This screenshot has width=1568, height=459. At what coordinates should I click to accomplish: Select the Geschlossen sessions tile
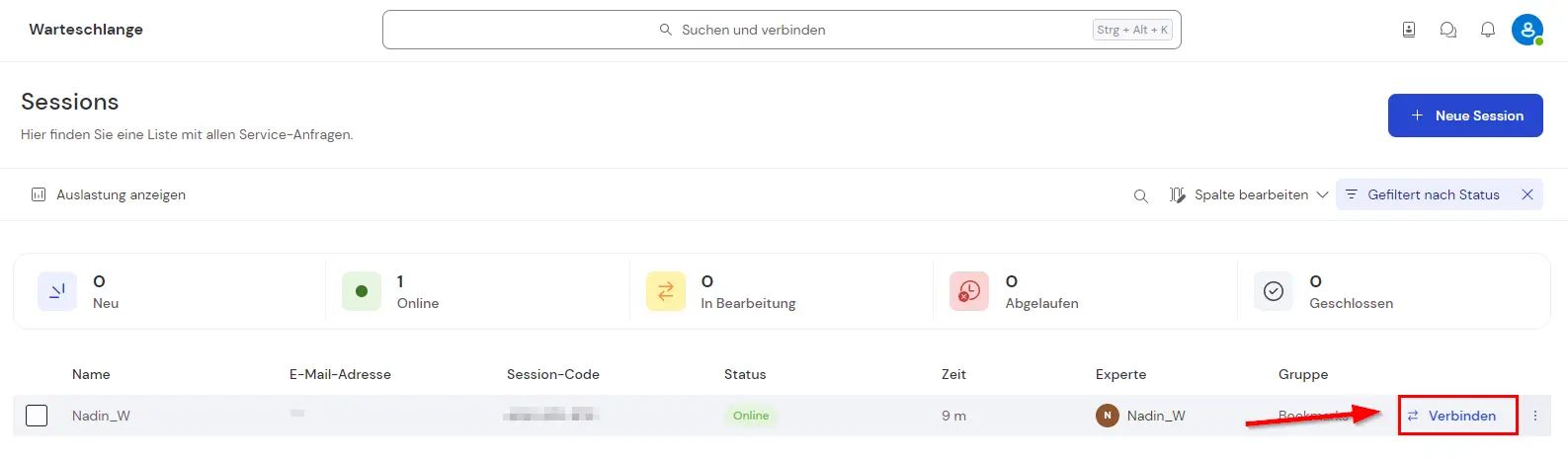tap(1387, 292)
